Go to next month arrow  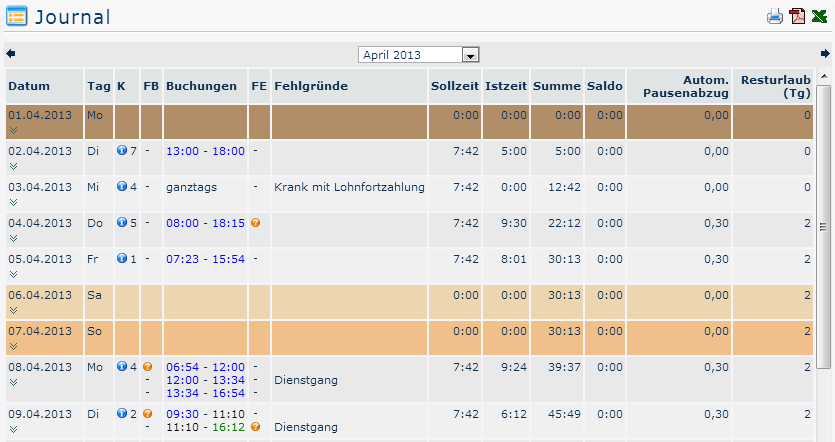(825, 54)
